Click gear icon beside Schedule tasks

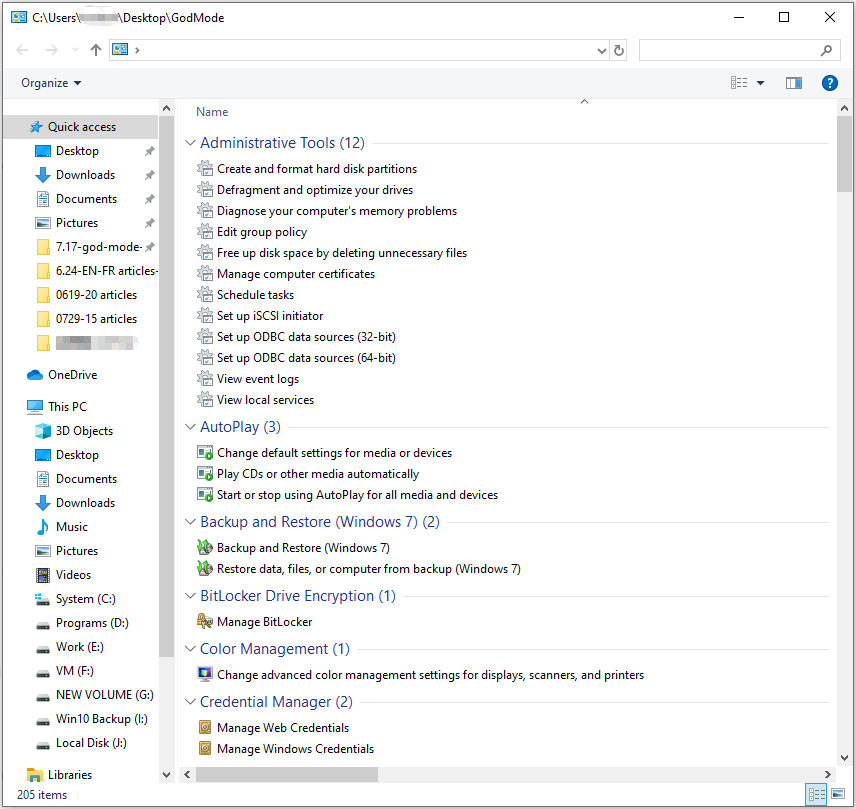(205, 294)
